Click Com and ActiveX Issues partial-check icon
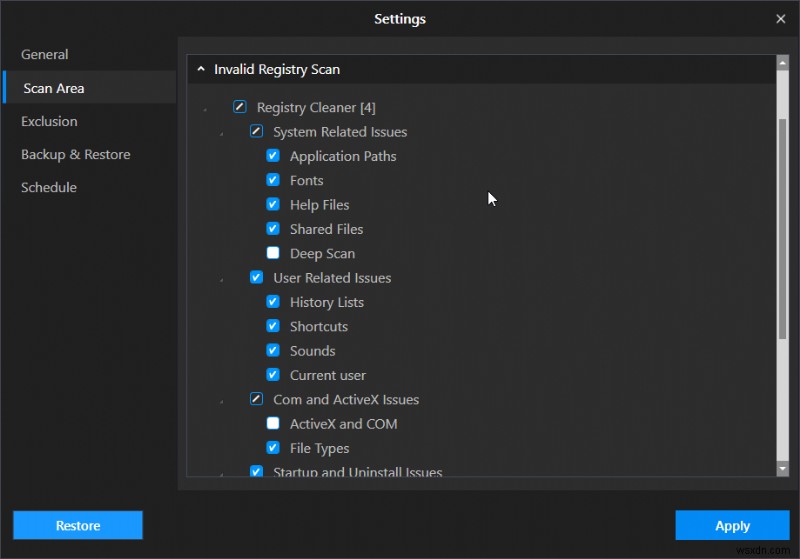This screenshot has width=800, height=559. (x=256, y=399)
